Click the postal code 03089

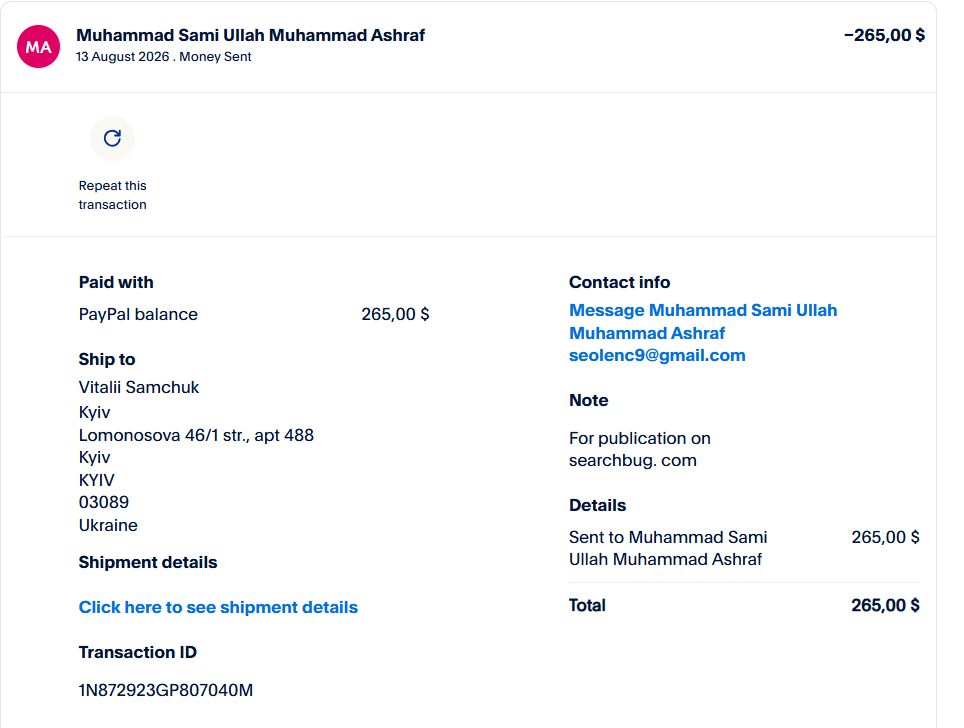pos(104,502)
